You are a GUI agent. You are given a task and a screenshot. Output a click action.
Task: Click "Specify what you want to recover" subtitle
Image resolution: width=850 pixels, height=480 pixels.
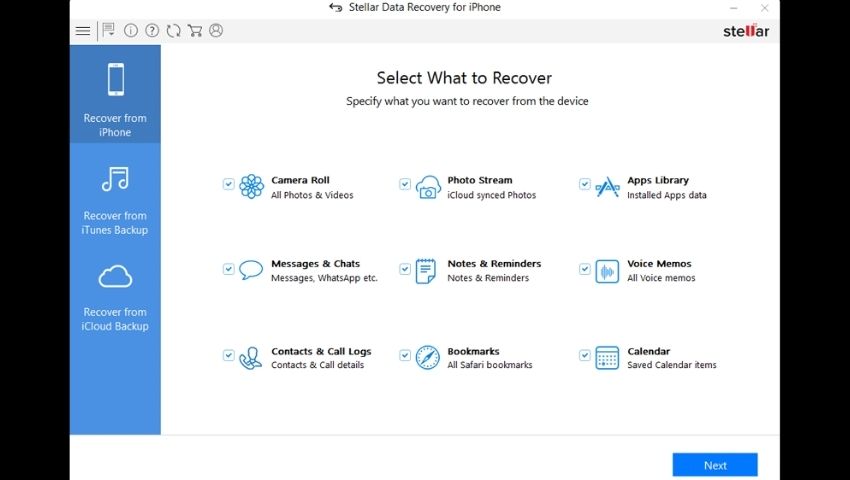(x=467, y=101)
